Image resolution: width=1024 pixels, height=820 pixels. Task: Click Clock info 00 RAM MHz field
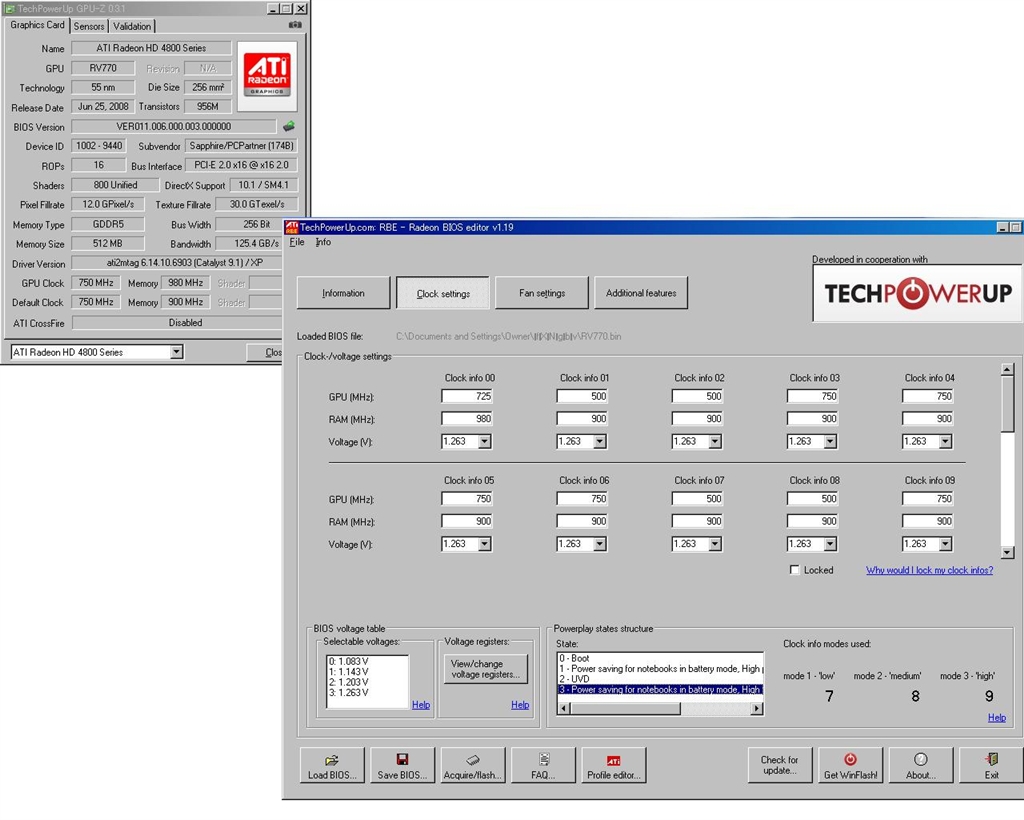[467, 418]
